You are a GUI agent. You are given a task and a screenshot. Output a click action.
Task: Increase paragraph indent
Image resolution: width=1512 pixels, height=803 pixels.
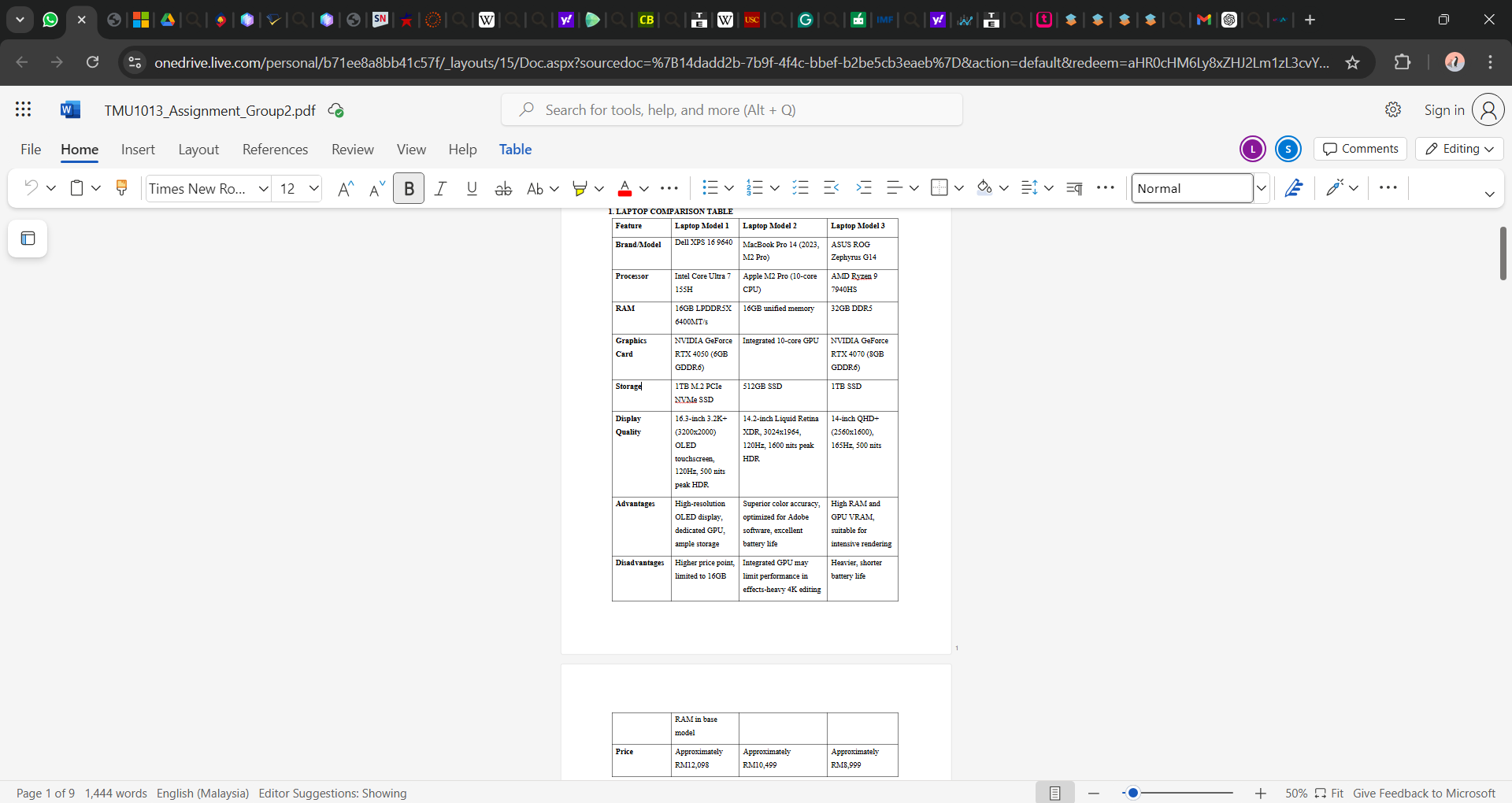(864, 188)
